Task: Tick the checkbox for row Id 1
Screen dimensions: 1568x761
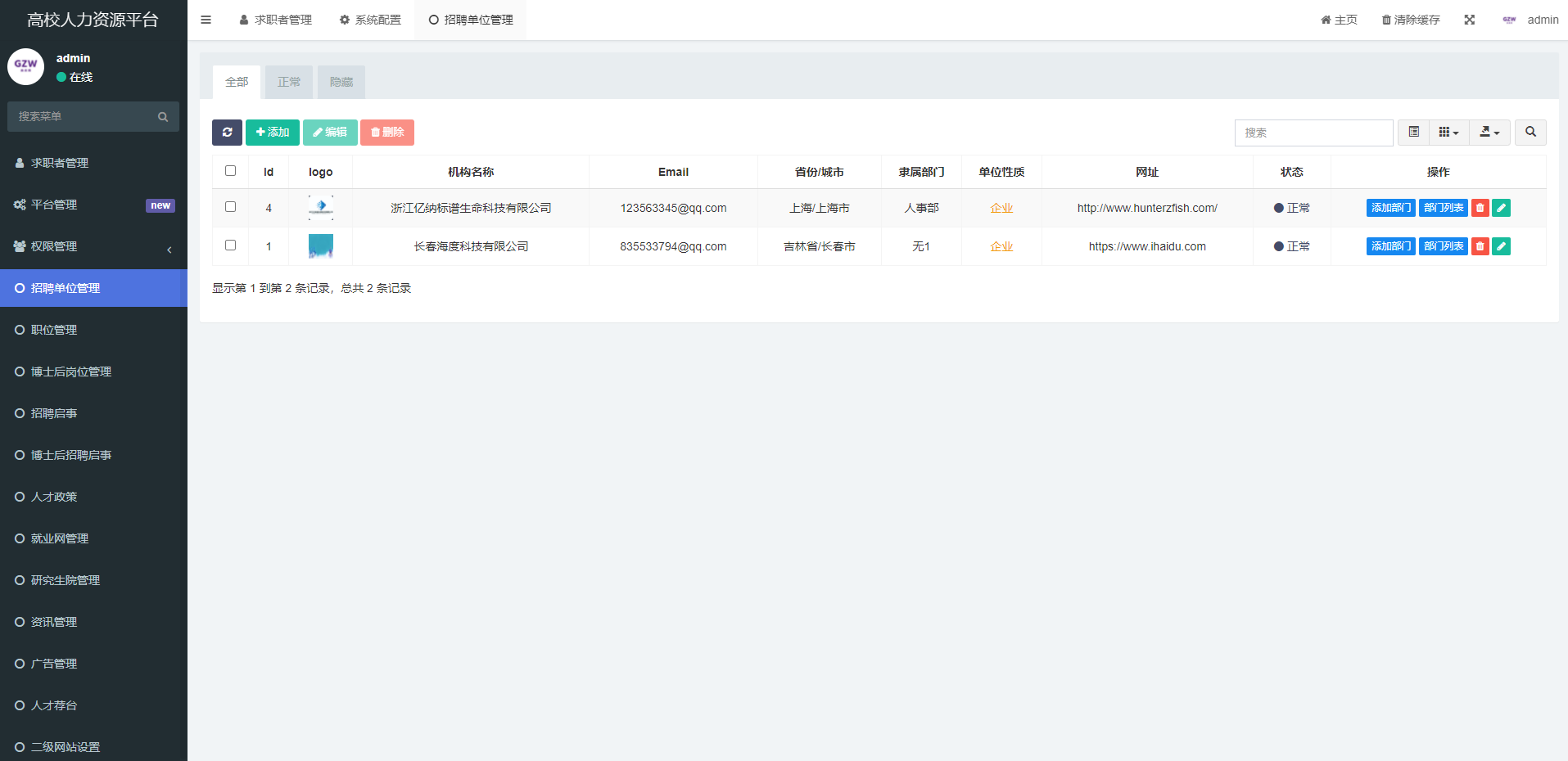Action: (x=230, y=245)
